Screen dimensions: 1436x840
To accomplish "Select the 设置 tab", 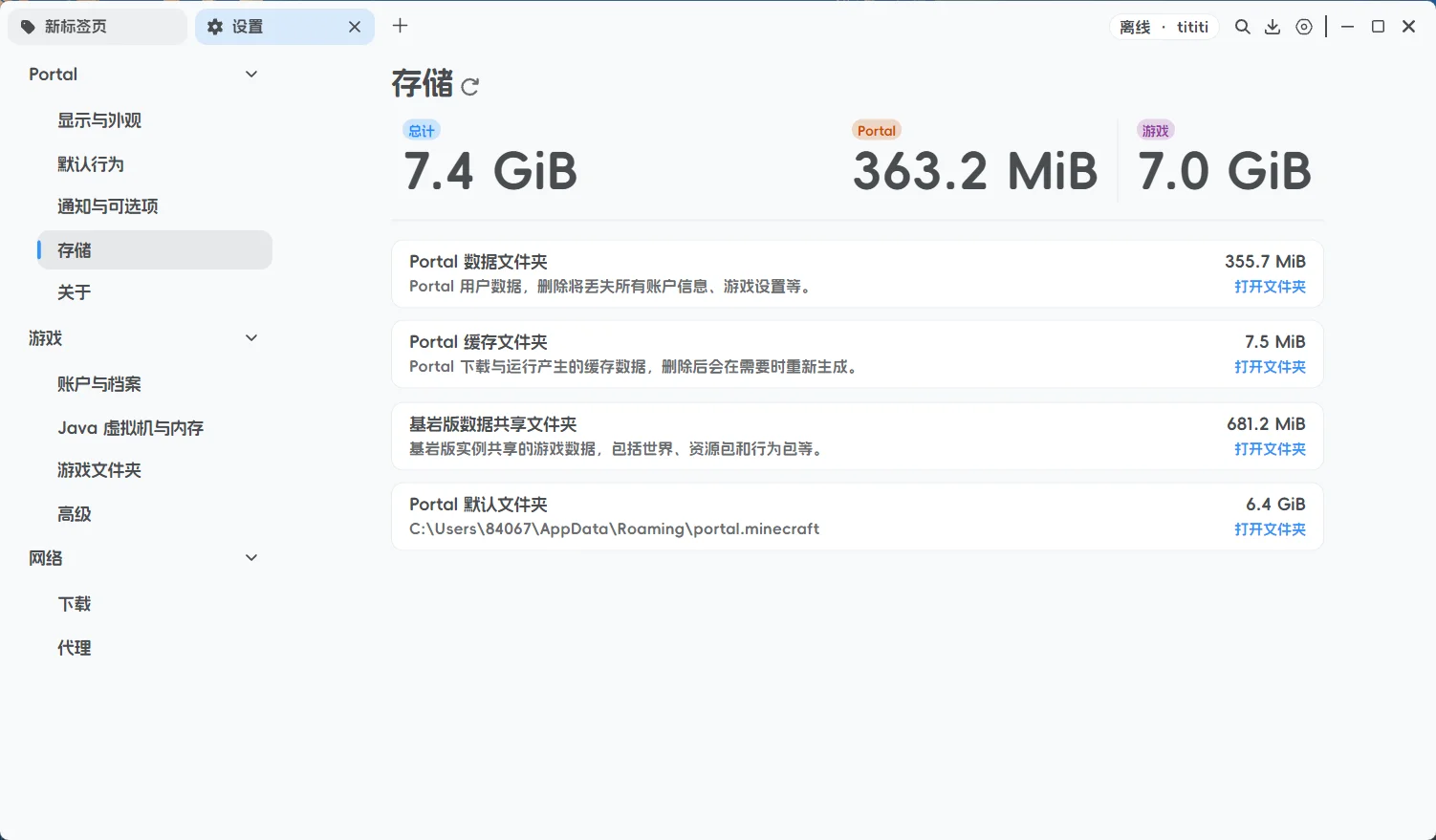I will (285, 27).
